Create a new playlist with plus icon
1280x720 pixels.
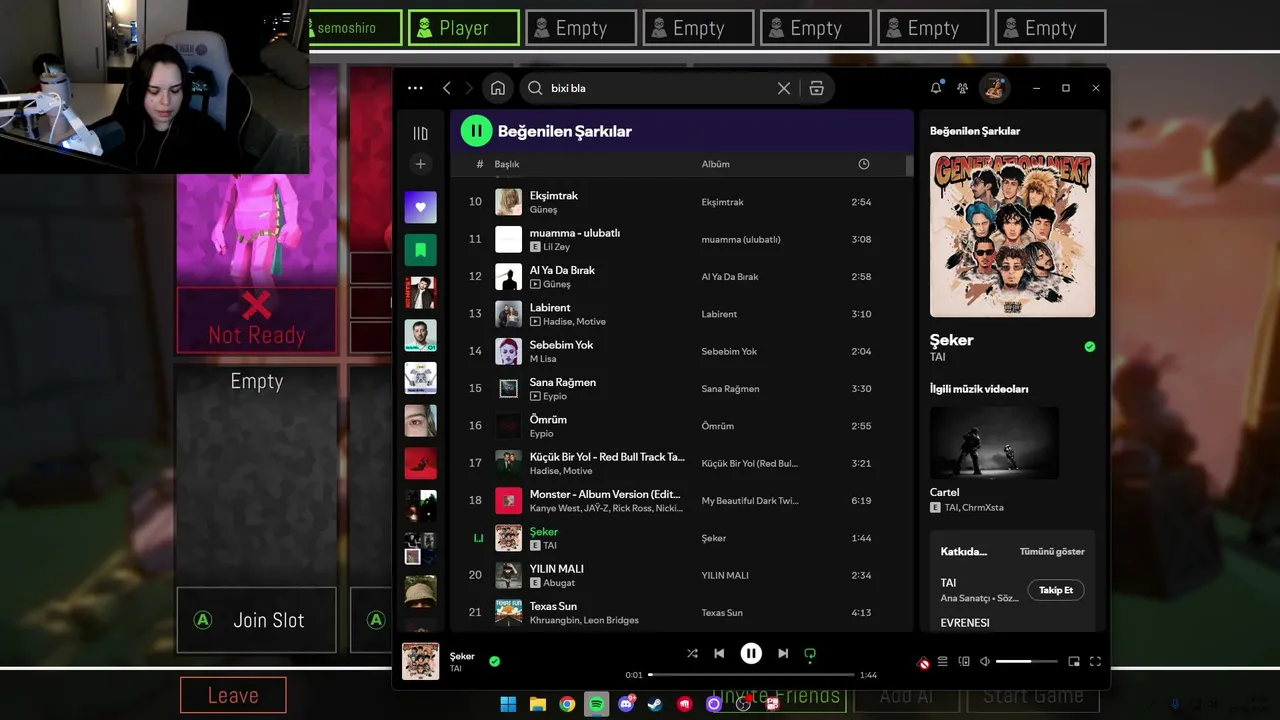point(420,164)
